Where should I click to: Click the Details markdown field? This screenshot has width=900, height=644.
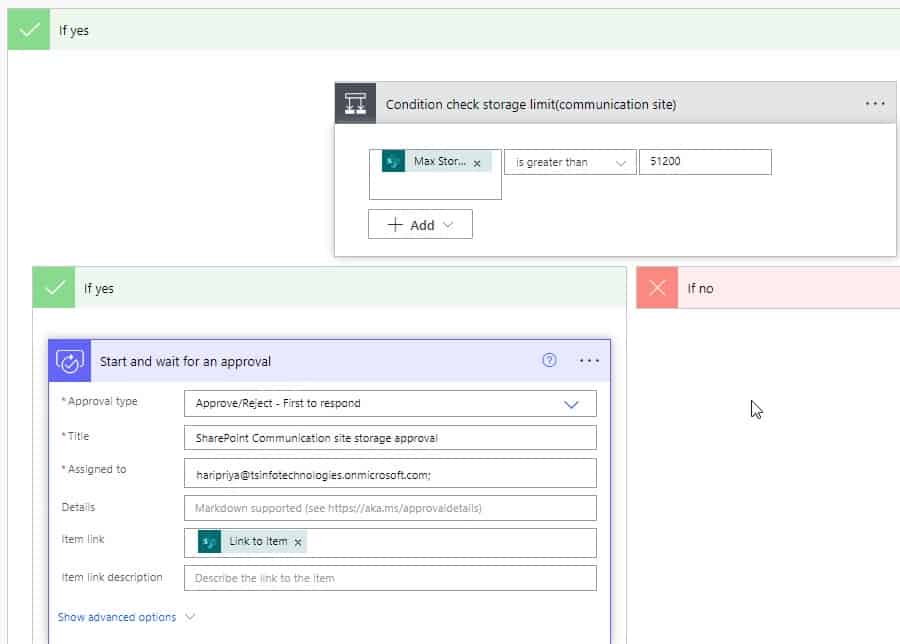tap(390, 508)
